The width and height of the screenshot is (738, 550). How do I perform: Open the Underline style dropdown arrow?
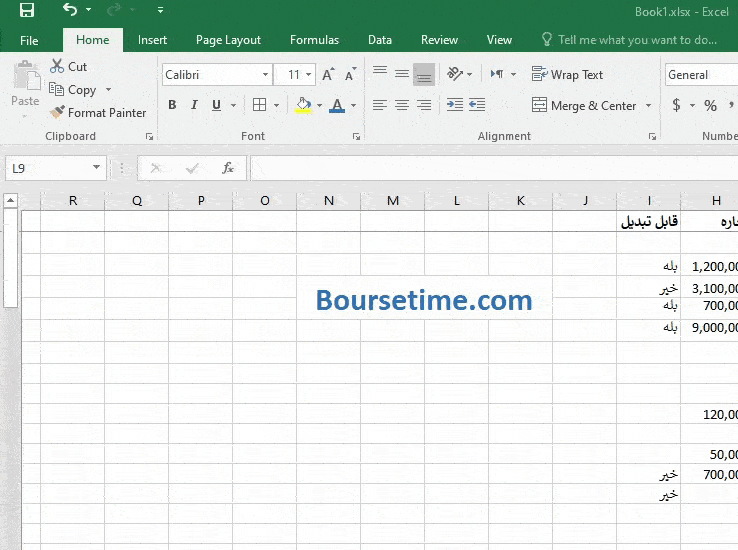[x=233, y=105]
